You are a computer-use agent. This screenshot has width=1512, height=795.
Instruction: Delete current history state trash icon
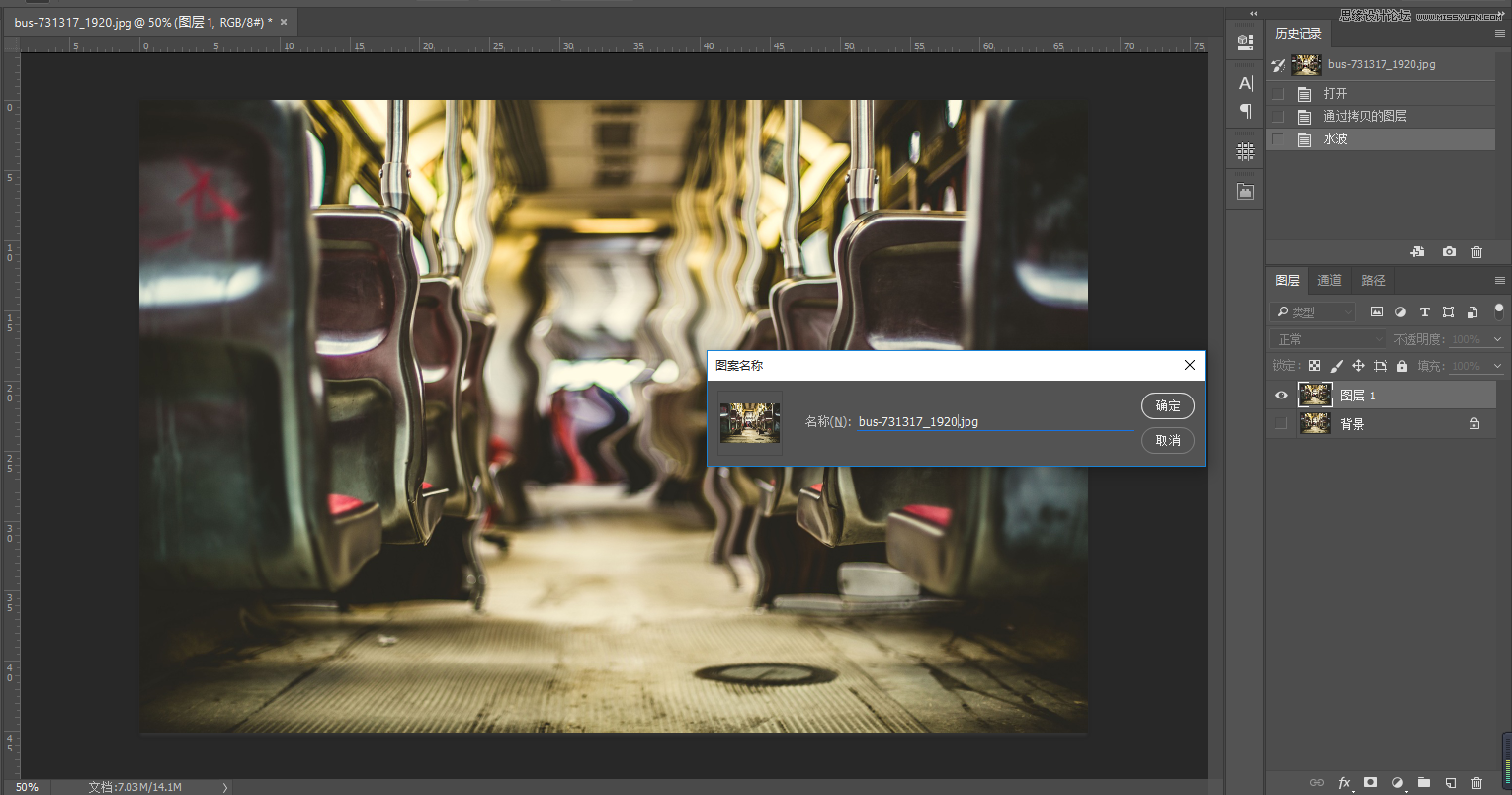click(x=1476, y=252)
